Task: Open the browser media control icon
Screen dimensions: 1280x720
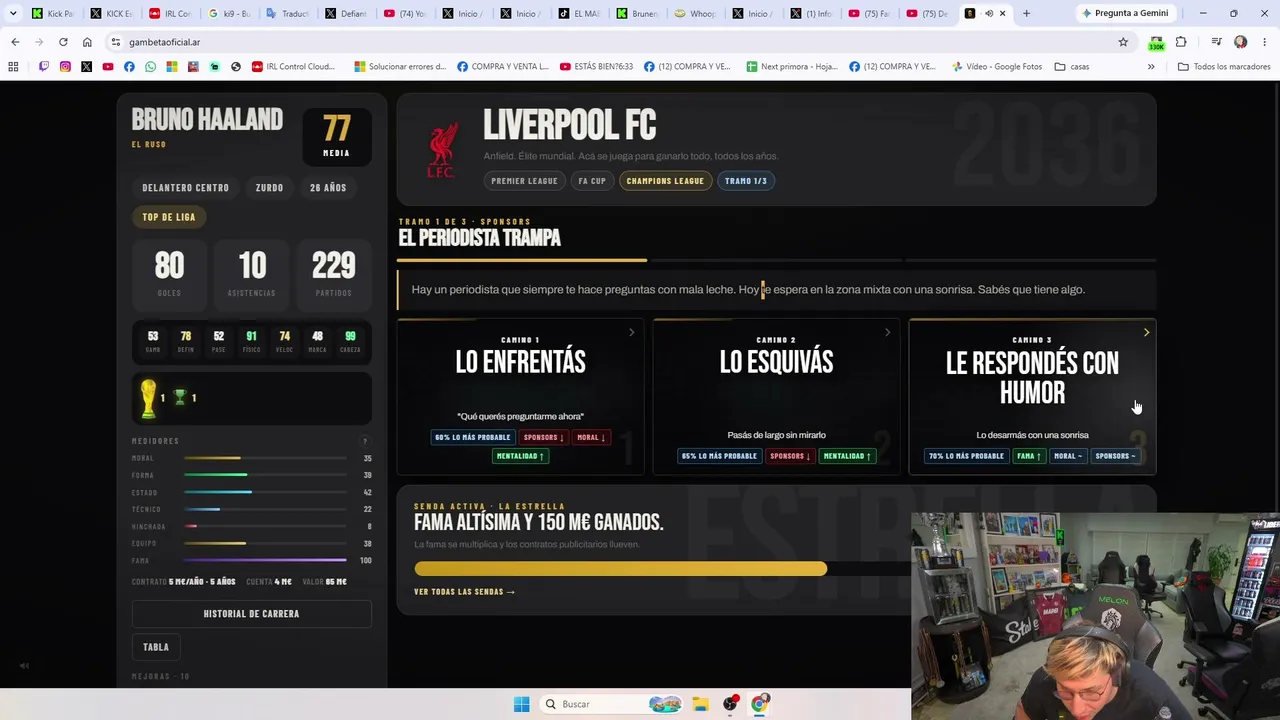Action: coord(1216,42)
